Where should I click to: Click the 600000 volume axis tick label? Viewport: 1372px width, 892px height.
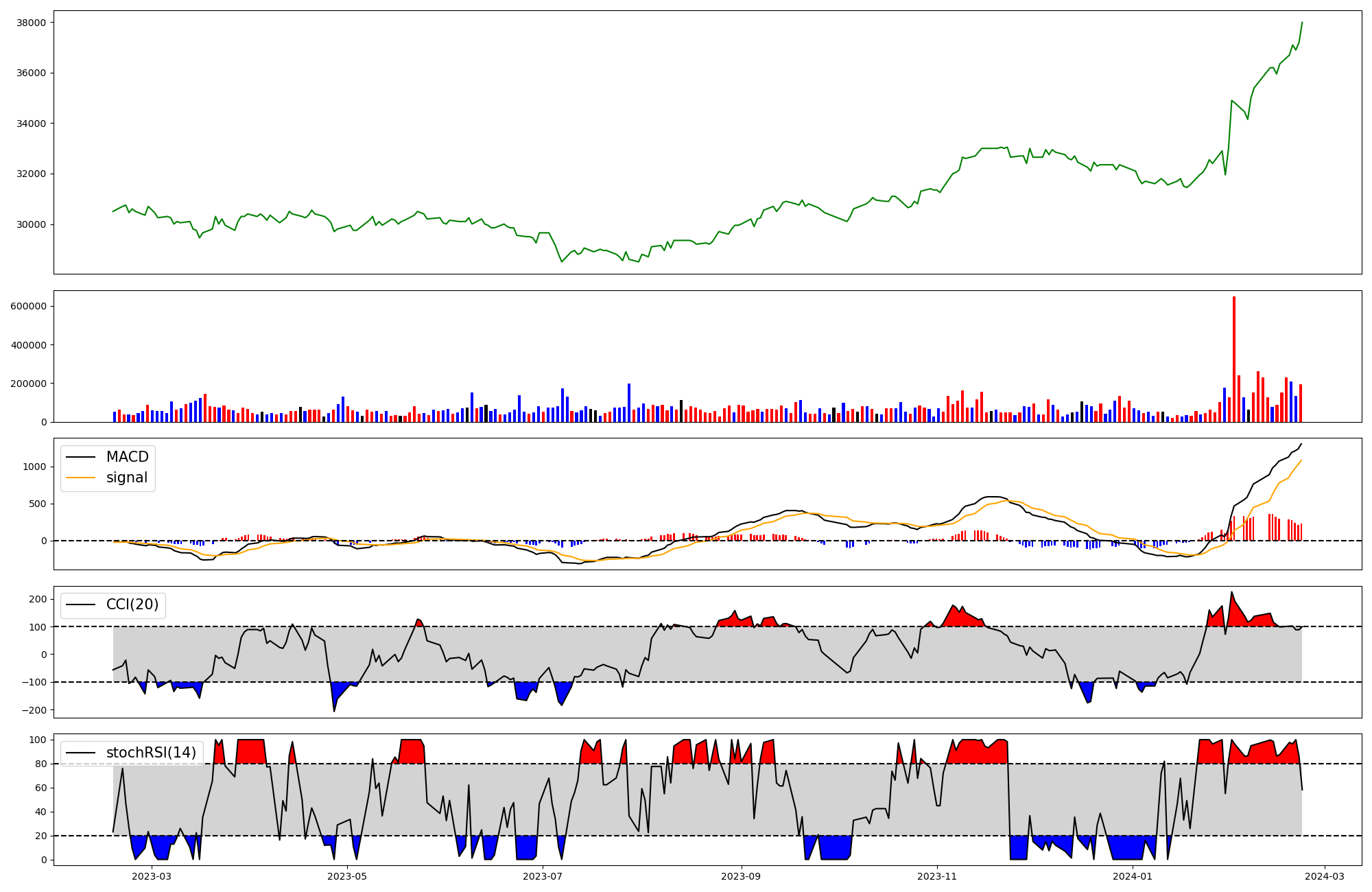click(29, 306)
